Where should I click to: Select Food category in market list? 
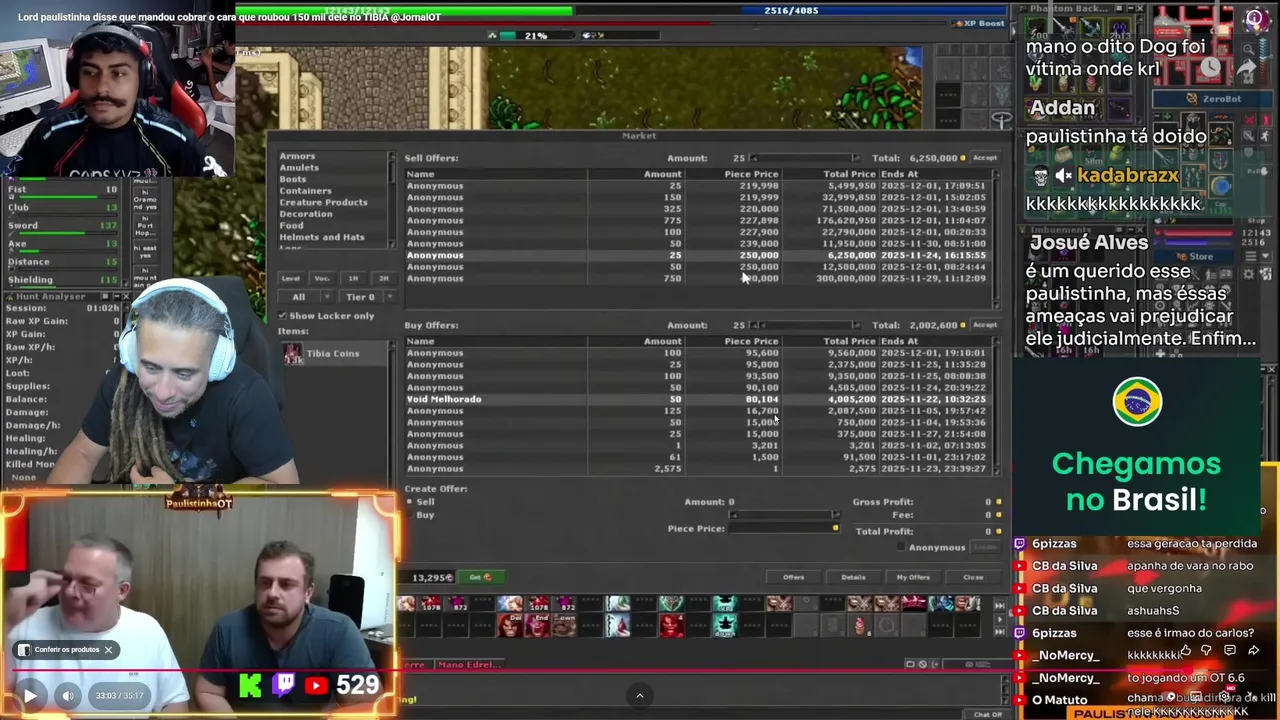pyautogui.click(x=291, y=226)
